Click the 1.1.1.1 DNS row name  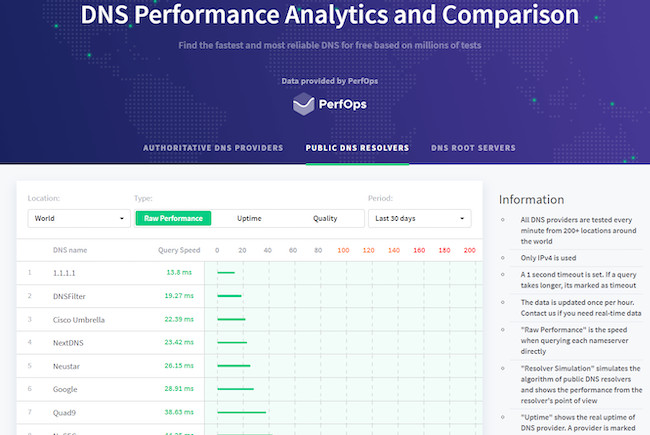point(65,272)
